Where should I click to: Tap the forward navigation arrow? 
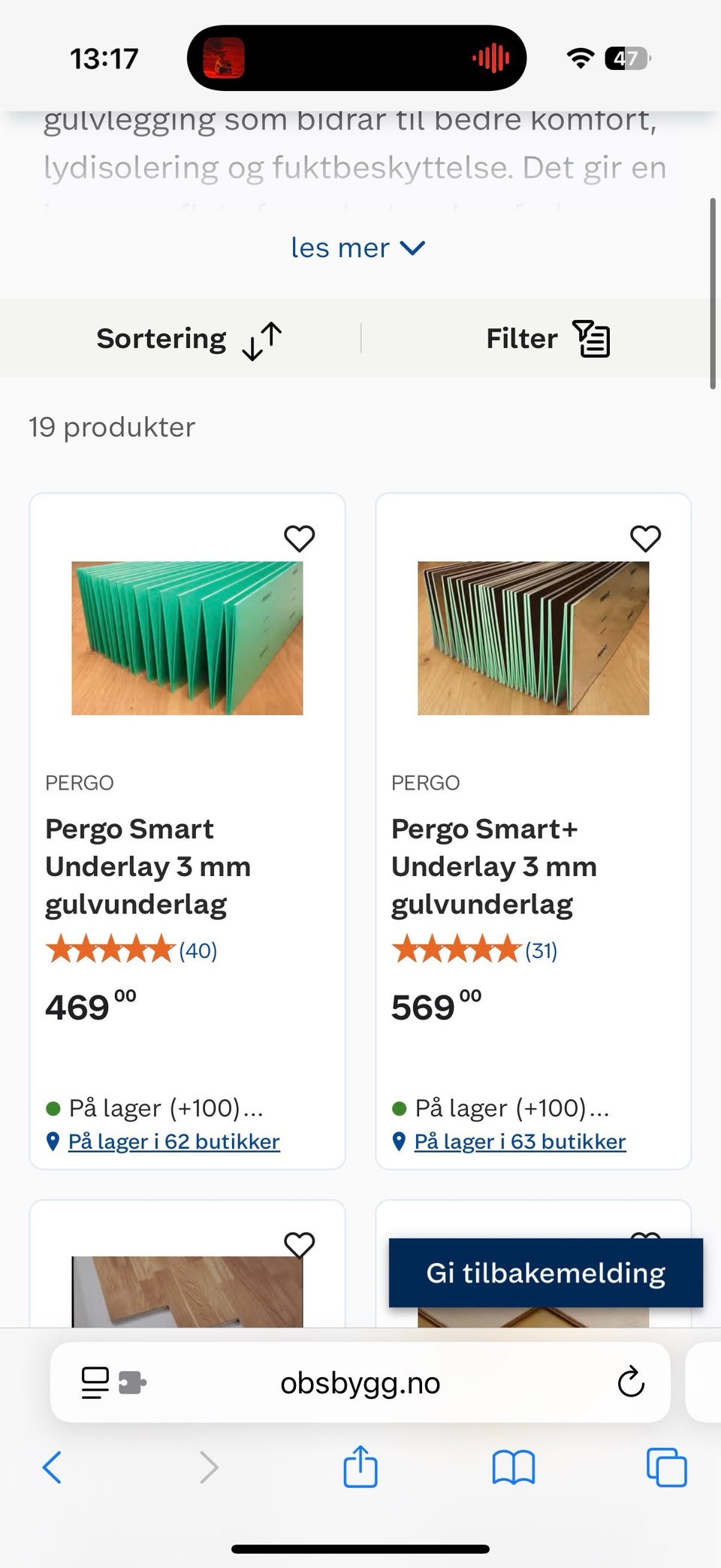[209, 1467]
